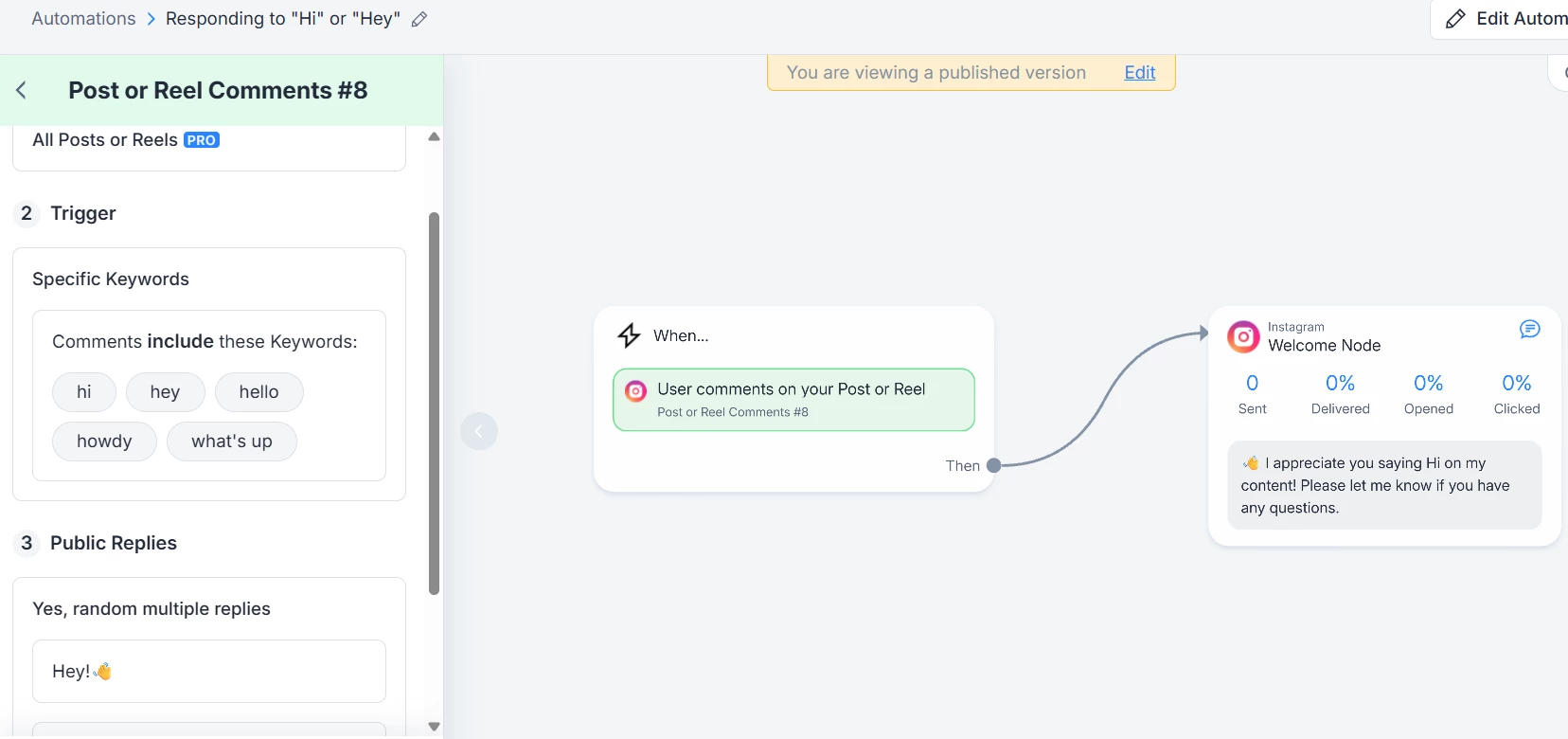This screenshot has height=739, width=1568.
Task: Select the User comments trigger card
Action: [793, 400]
